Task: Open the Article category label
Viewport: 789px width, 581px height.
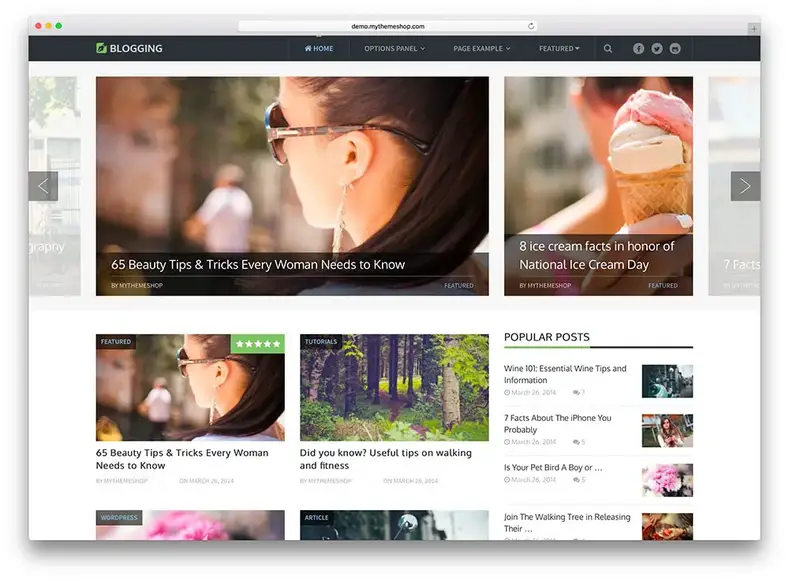Action: (317, 518)
